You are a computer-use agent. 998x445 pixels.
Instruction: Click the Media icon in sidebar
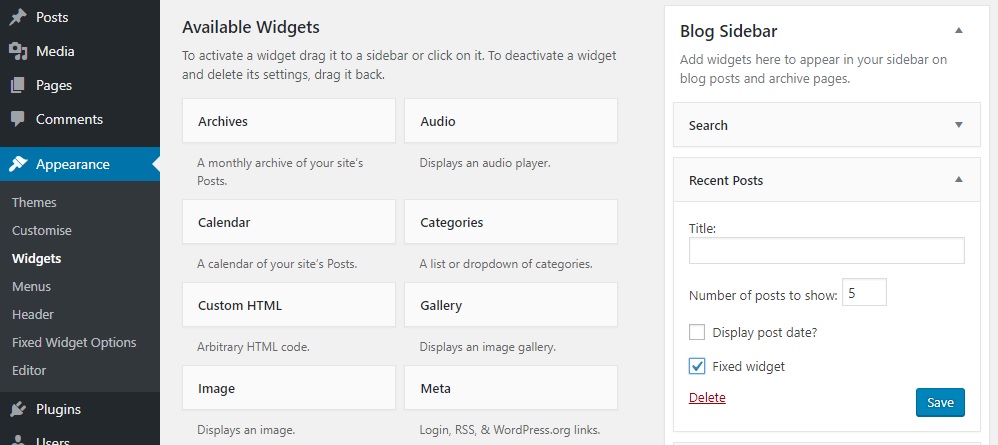point(18,52)
